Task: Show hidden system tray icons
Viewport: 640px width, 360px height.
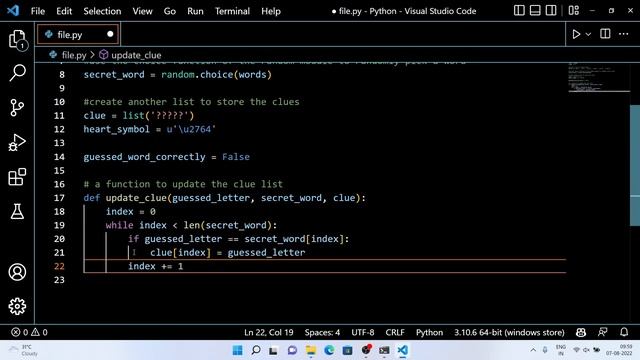Action: click(x=533, y=350)
